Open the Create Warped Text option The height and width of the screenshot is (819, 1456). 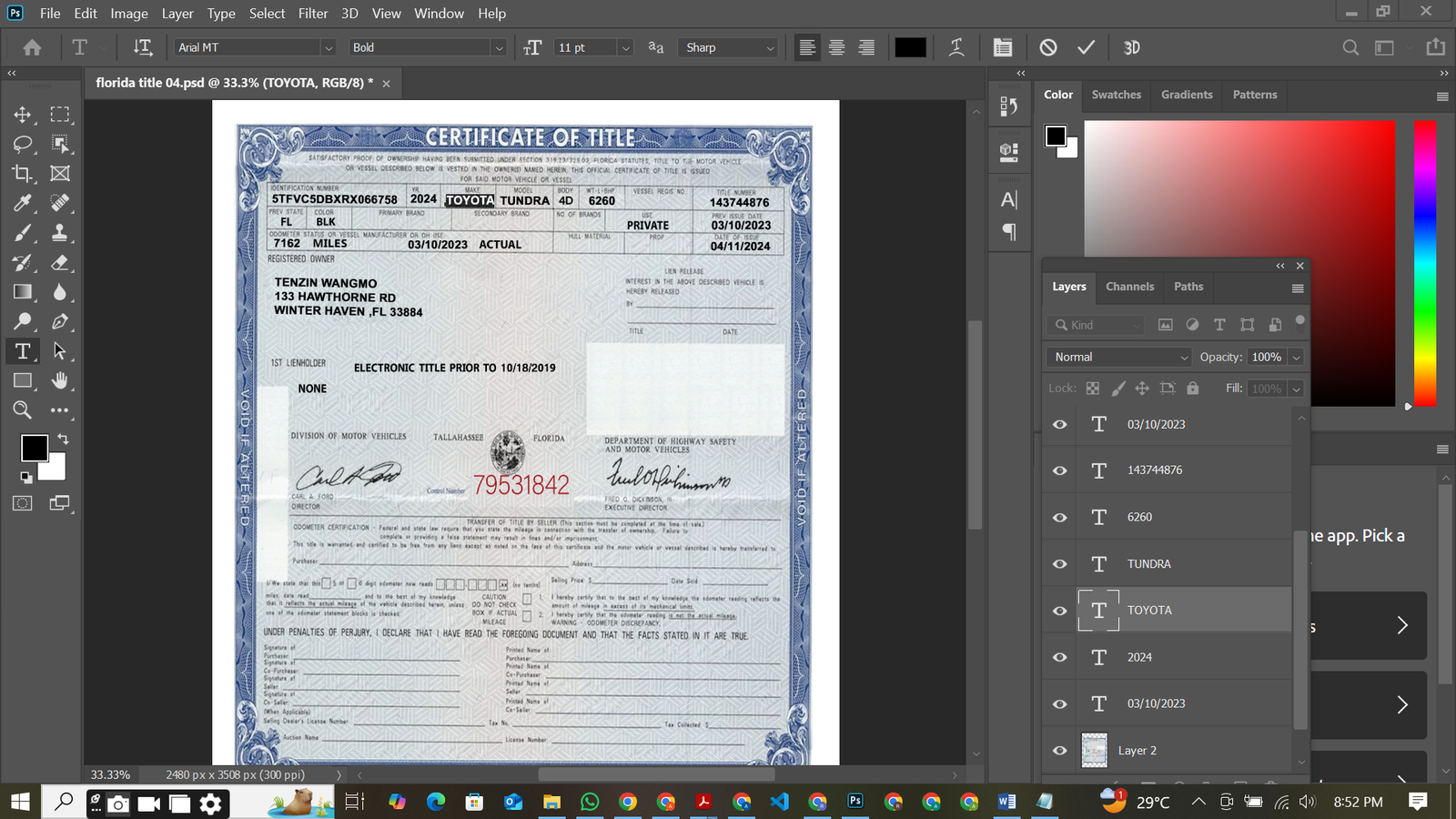pyautogui.click(x=956, y=47)
